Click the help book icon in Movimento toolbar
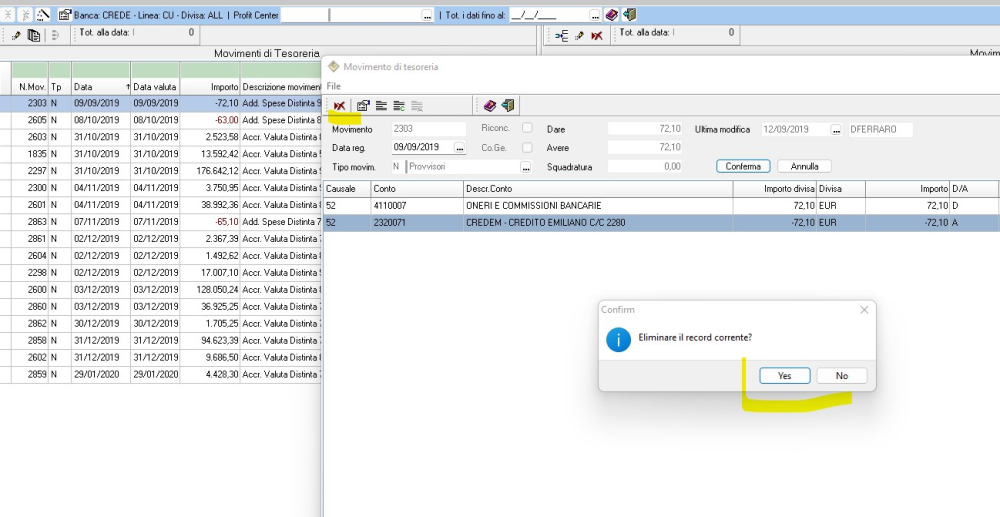Screen dimensions: 1000x517 pyautogui.click(x=490, y=105)
